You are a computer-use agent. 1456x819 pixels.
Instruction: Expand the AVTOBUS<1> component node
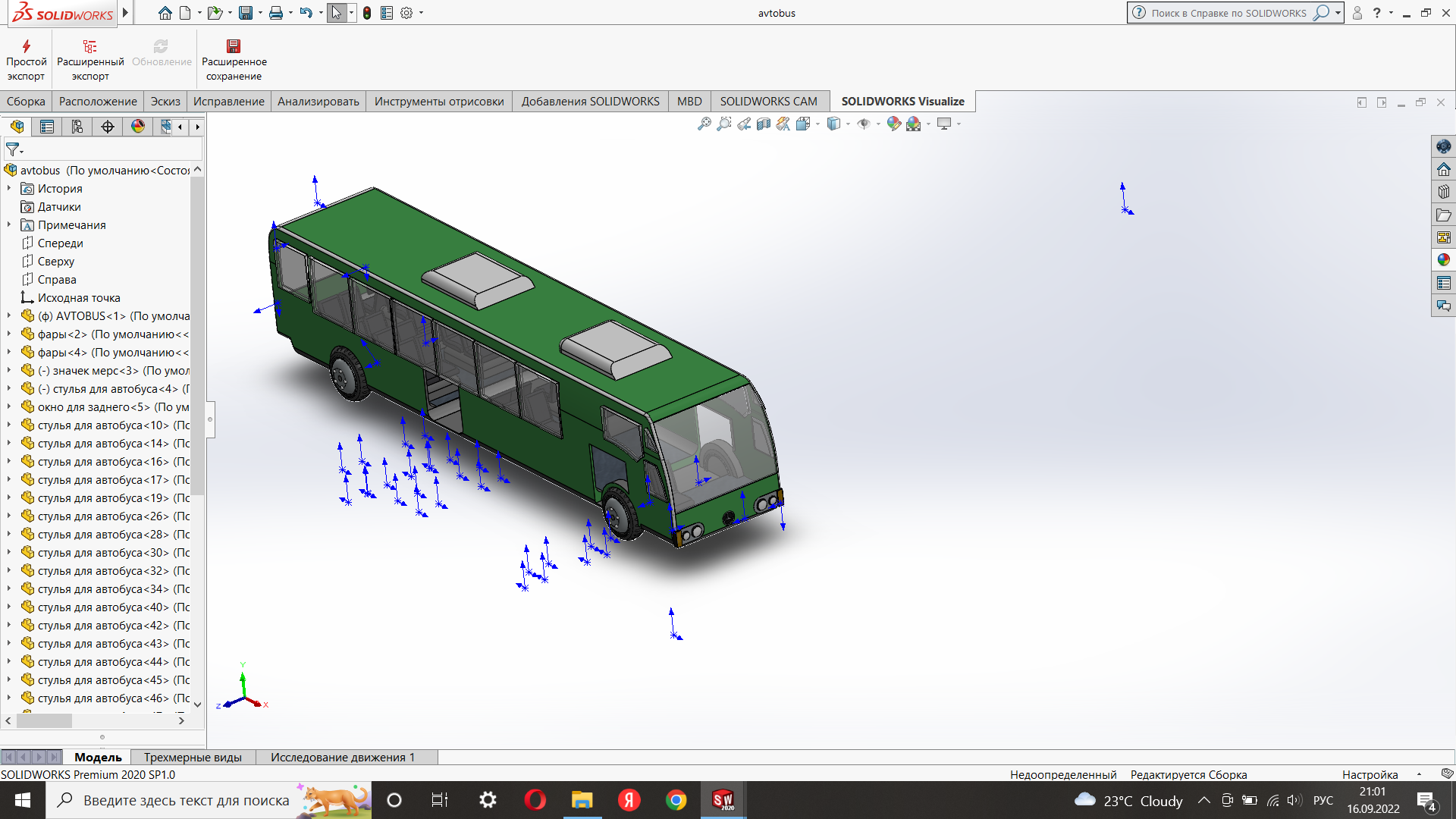(9, 316)
